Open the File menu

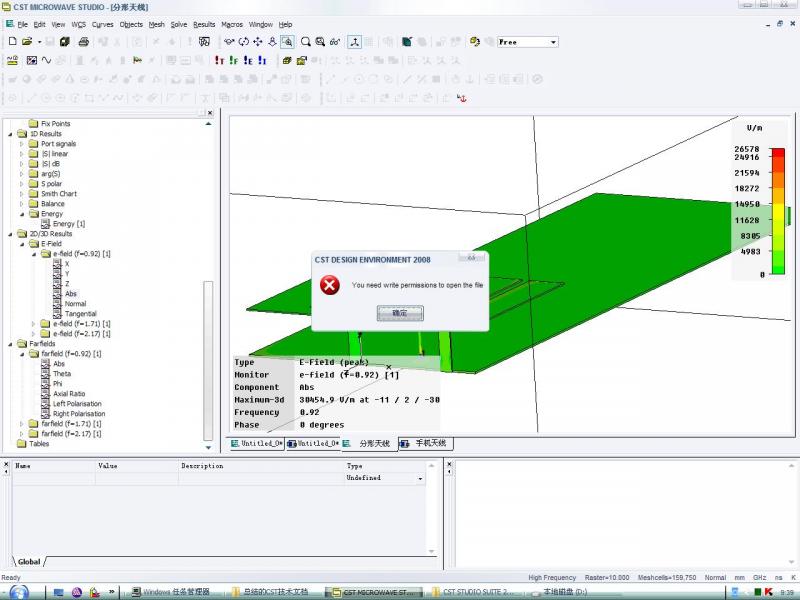coord(23,24)
